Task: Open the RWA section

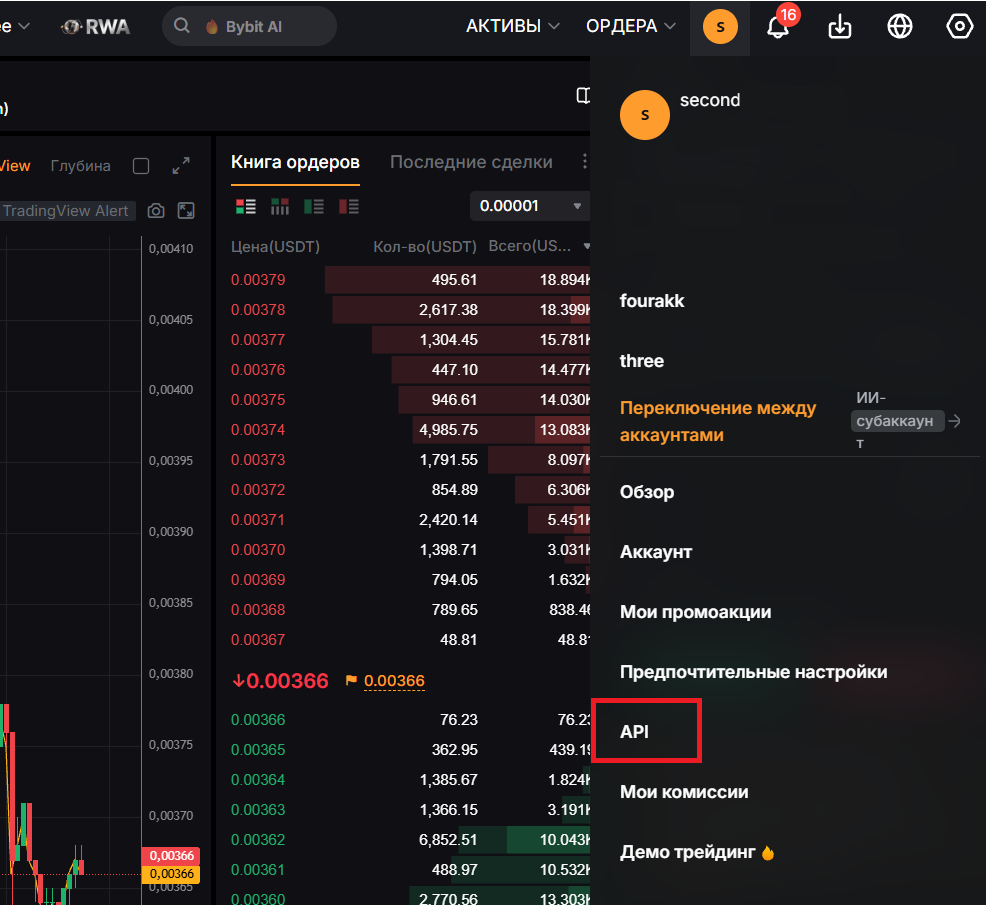Action: point(96,26)
